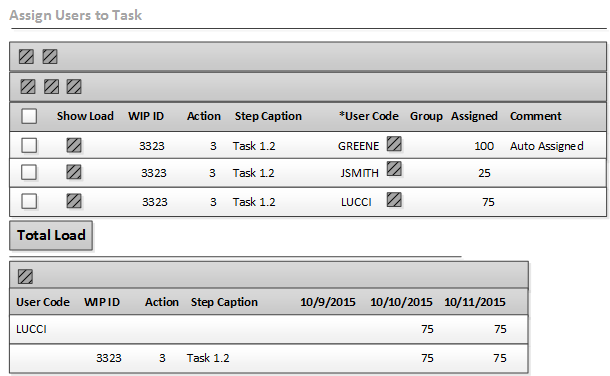Click the Total Load button

click(x=51, y=235)
